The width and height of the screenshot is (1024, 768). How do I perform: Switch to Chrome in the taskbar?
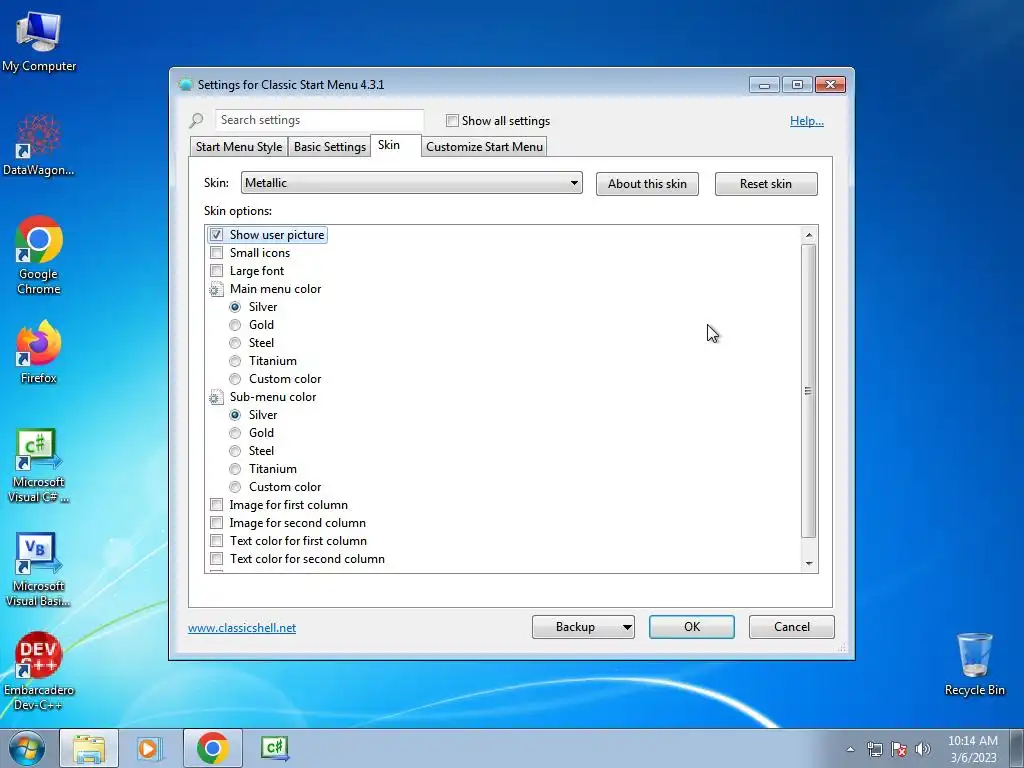(x=212, y=748)
